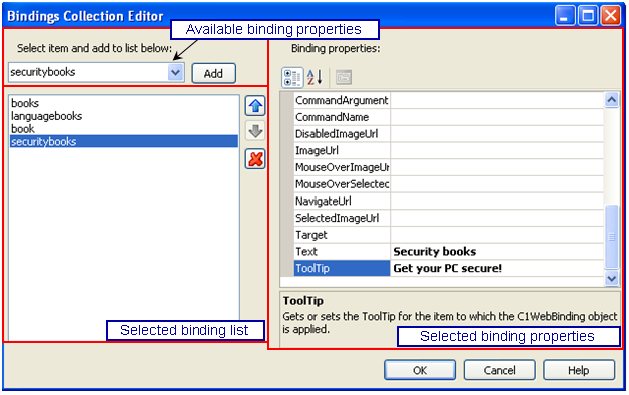
Task: Select the SelectedImageUrl property row
Action: pos(448,218)
